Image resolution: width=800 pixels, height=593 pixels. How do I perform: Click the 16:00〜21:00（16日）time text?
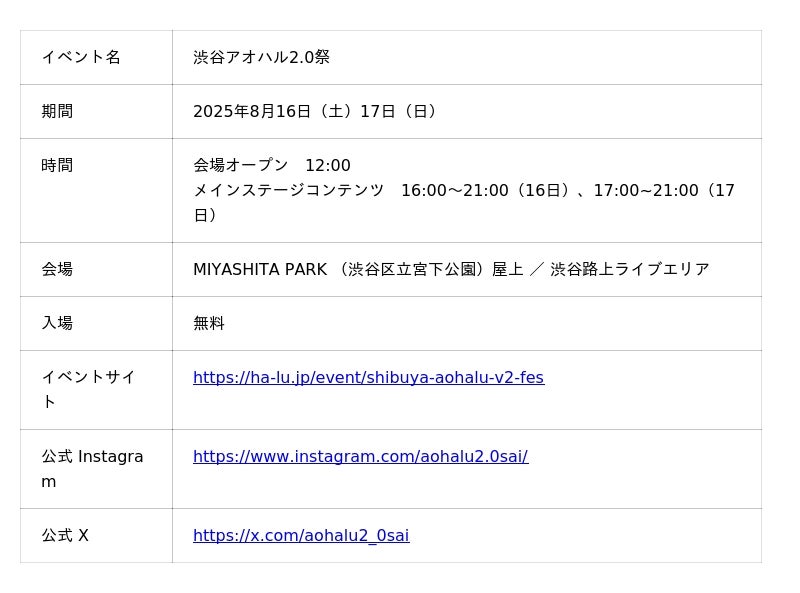point(484,190)
